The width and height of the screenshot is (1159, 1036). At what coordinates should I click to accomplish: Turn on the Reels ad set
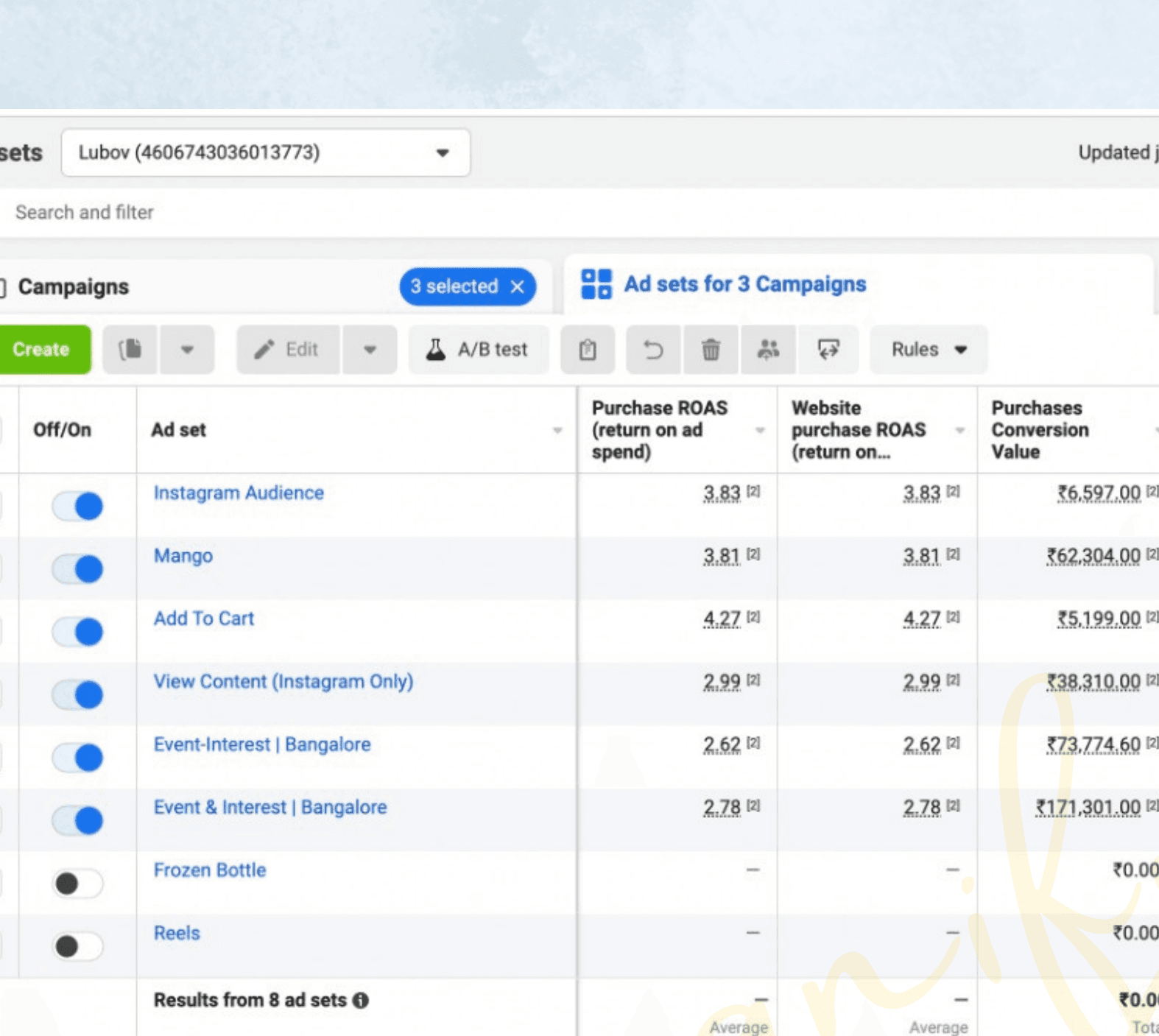[x=78, y=945]
